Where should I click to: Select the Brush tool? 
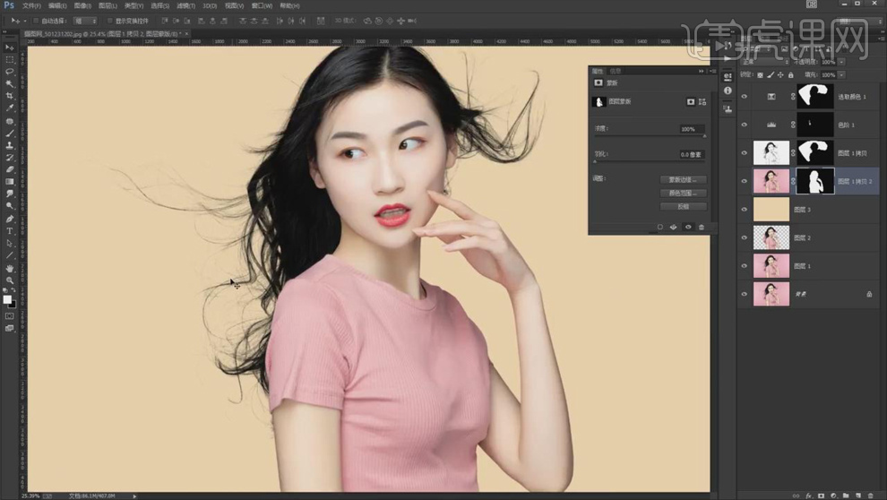pos(10,133)
